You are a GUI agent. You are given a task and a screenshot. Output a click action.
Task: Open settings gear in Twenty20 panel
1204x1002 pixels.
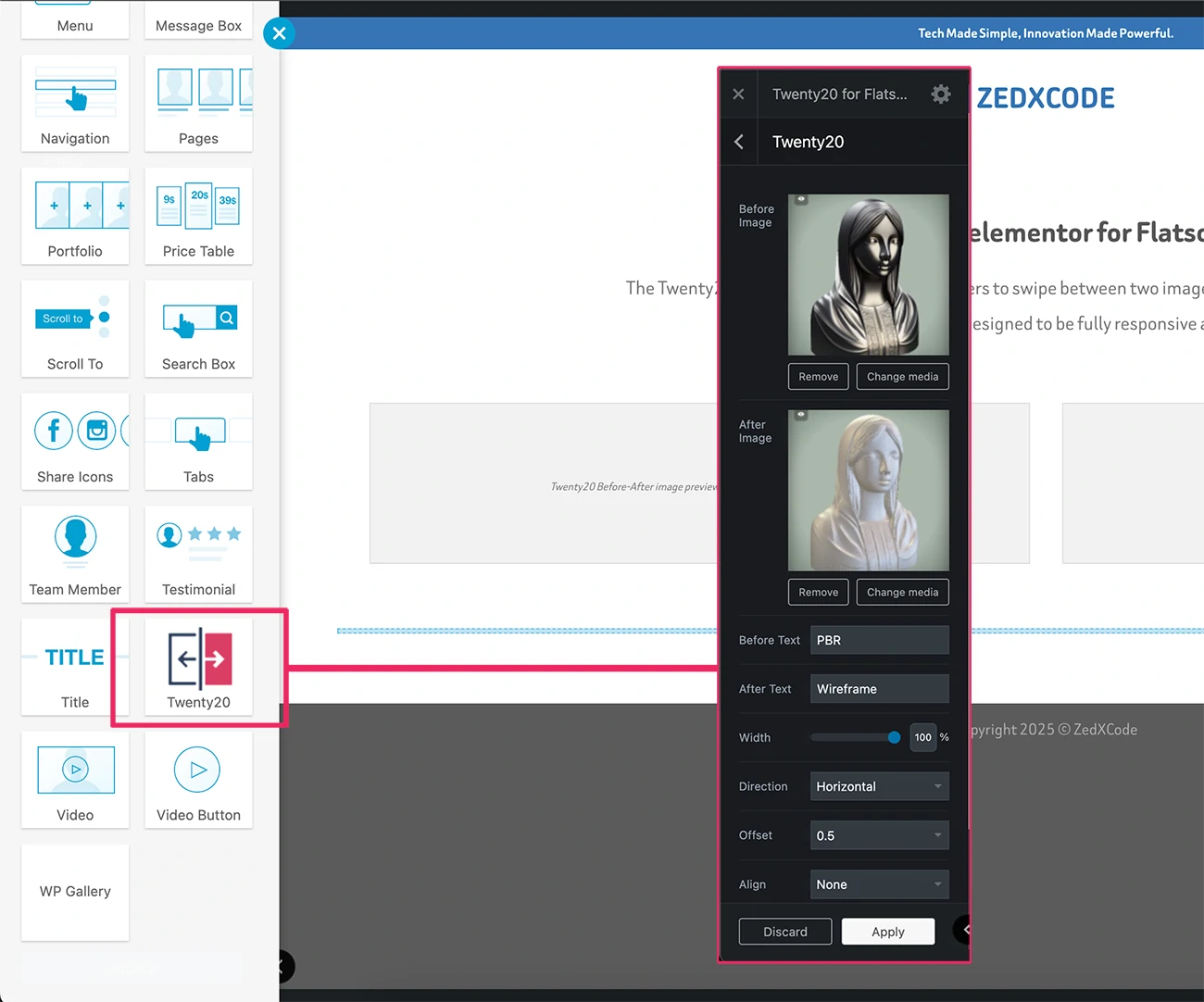coord(940,94)
